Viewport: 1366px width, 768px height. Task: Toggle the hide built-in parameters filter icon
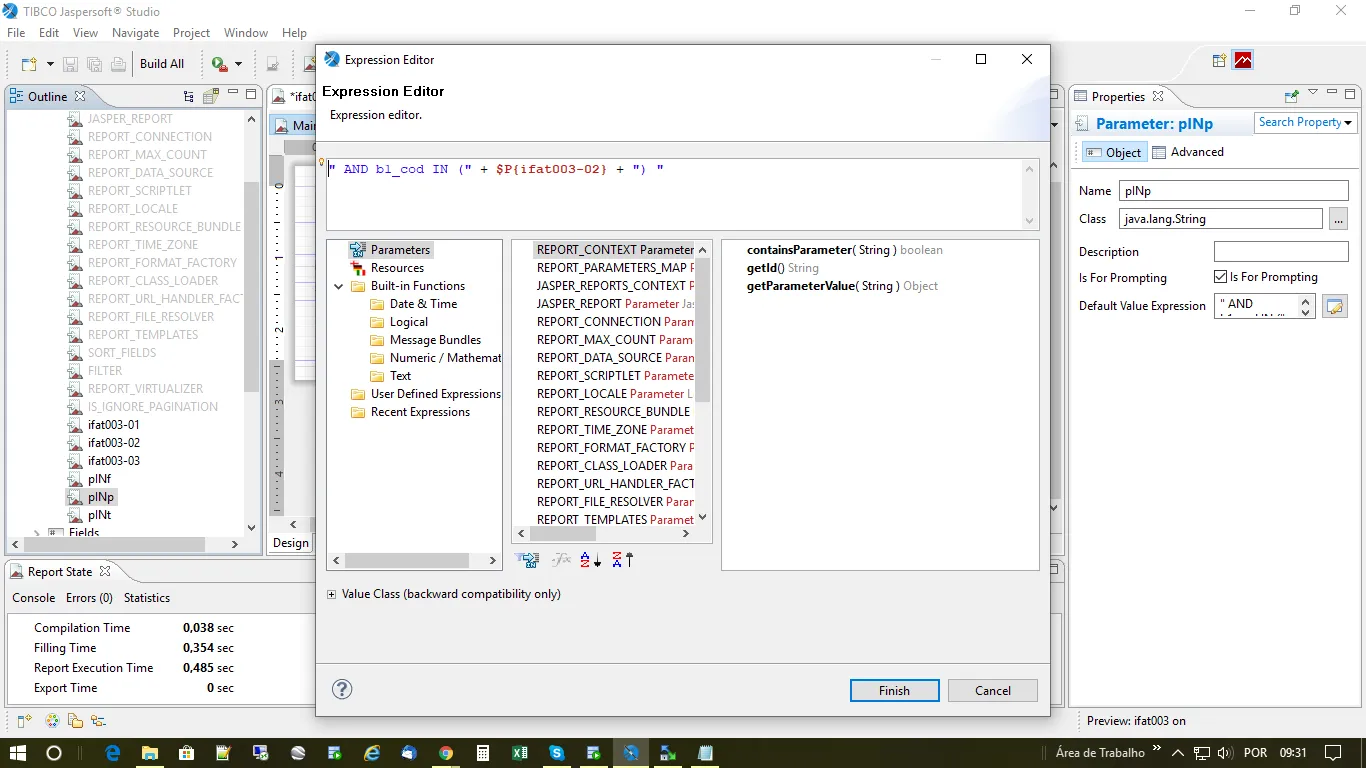tap(527, 560)
